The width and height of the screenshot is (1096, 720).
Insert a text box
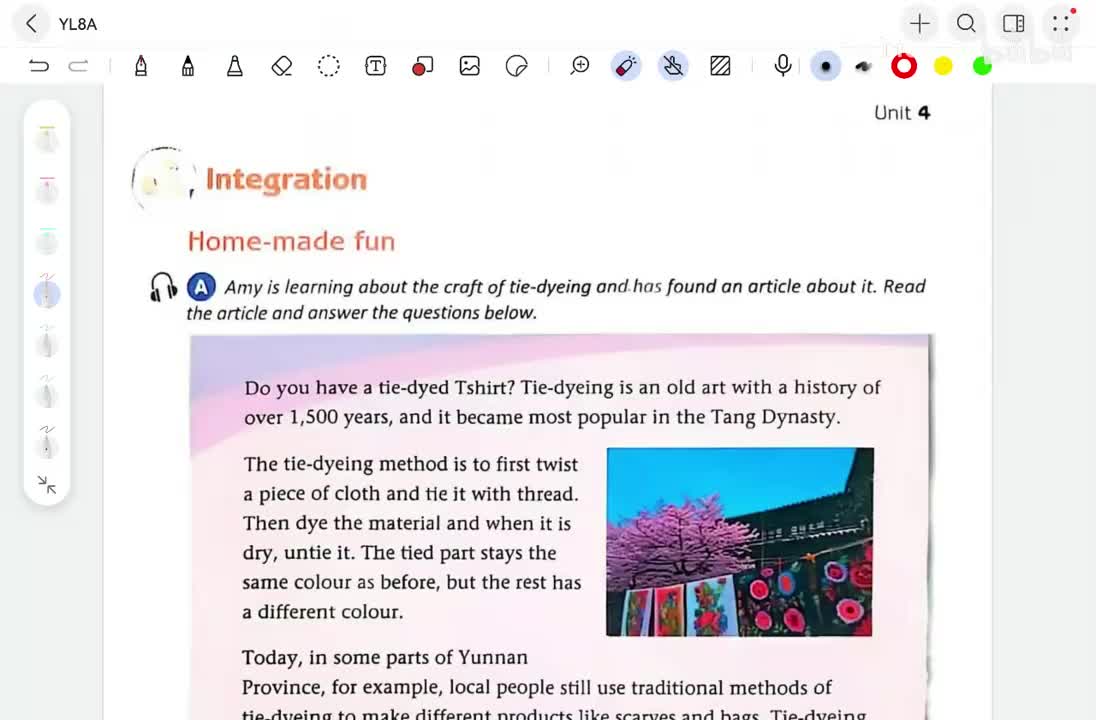point(375,66)
